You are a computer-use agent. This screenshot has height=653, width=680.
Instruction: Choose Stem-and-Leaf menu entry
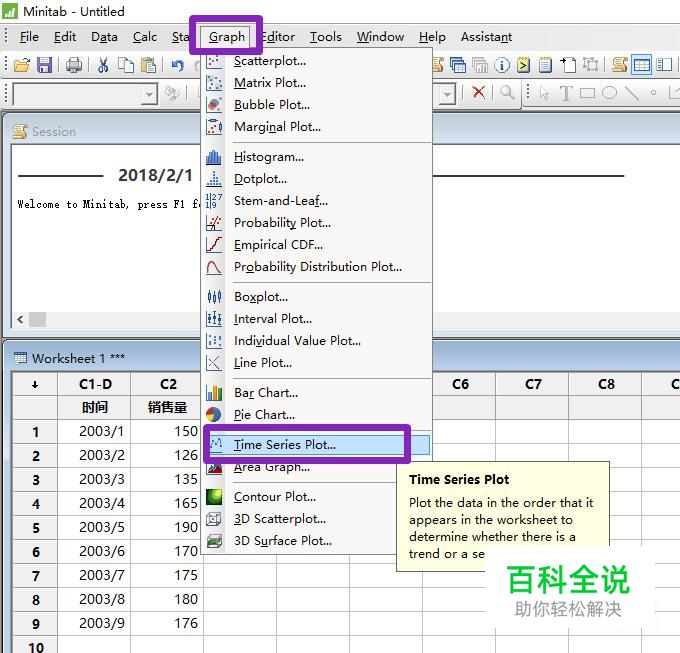(317, 201)
